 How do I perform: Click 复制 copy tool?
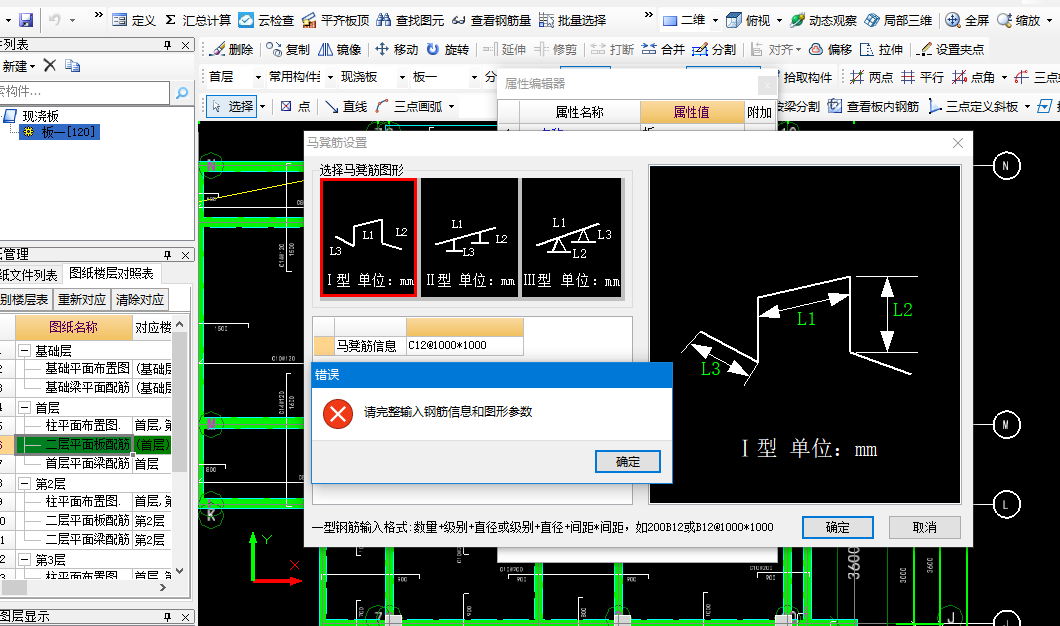[x=288, y=49]
